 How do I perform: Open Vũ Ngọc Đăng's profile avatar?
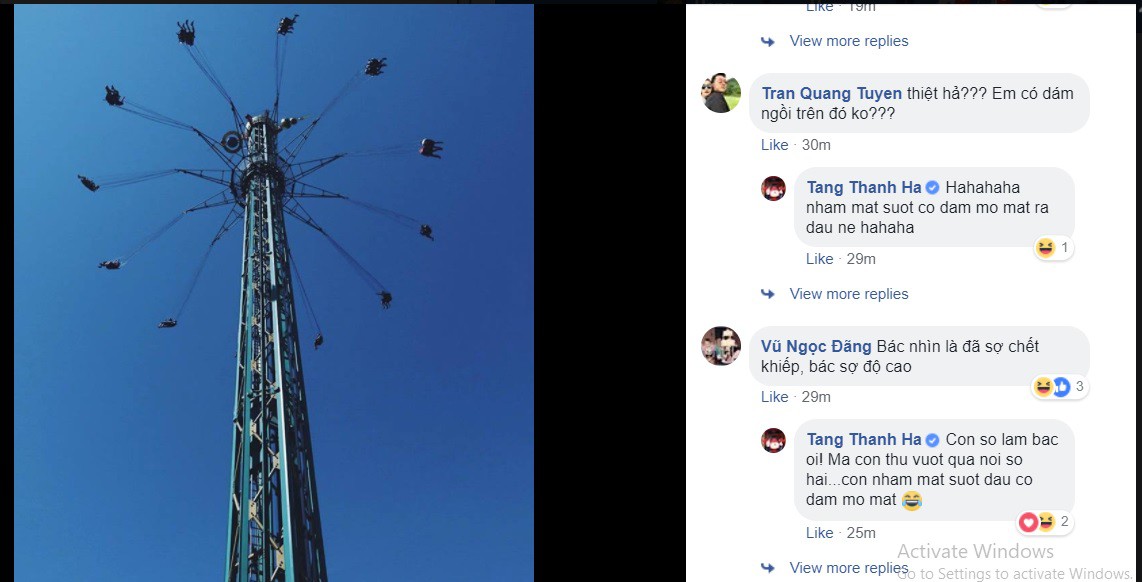coord(721,345)
